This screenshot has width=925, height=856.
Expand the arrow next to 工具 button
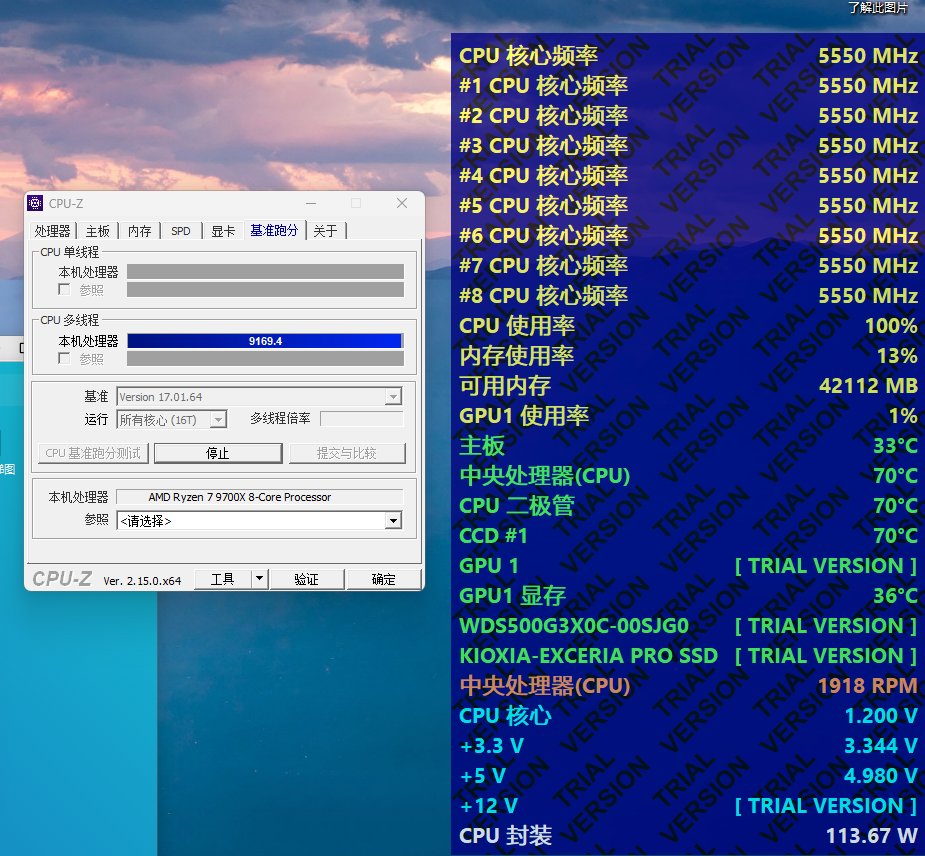point(260,579)
